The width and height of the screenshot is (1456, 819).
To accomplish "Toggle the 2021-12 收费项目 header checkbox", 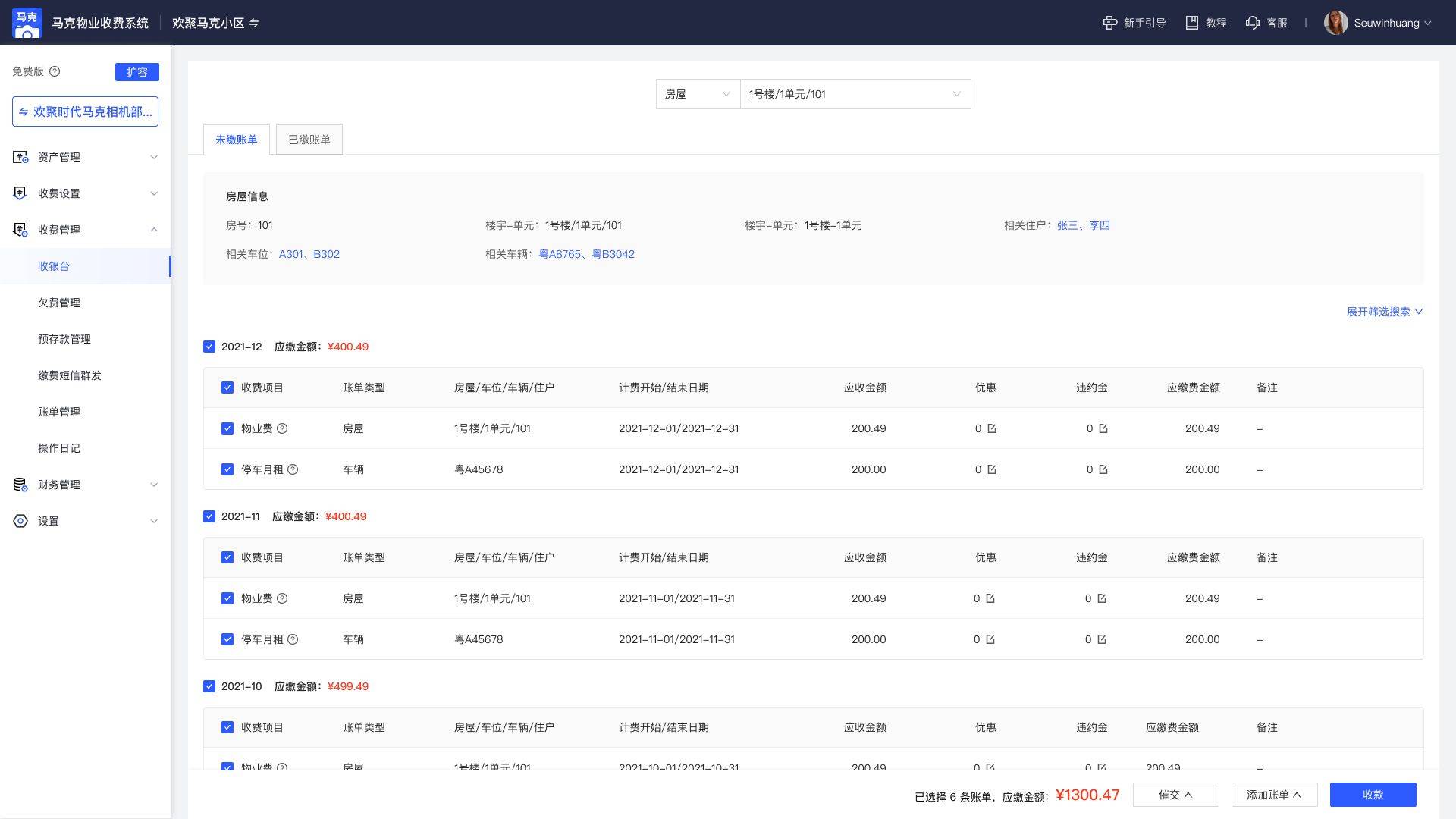I will tap(227, 388).
